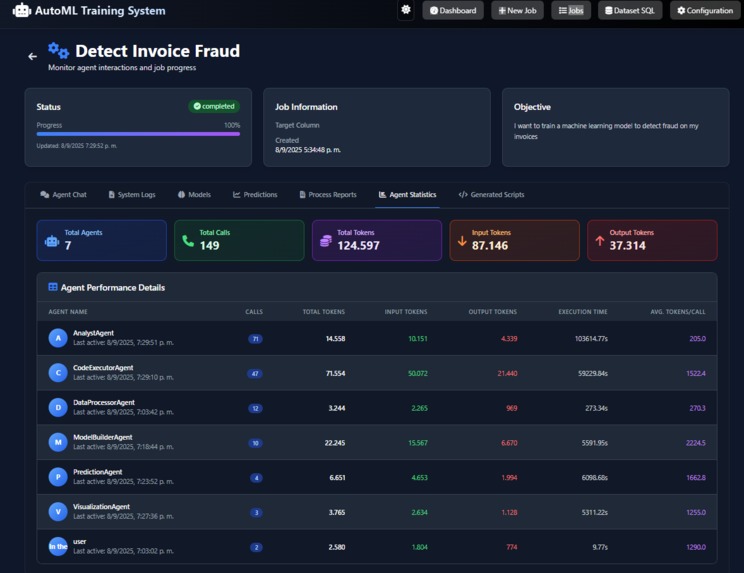Click execution time 103614.77s
Screen dimensions: 744x573
[x=591, y=339]
